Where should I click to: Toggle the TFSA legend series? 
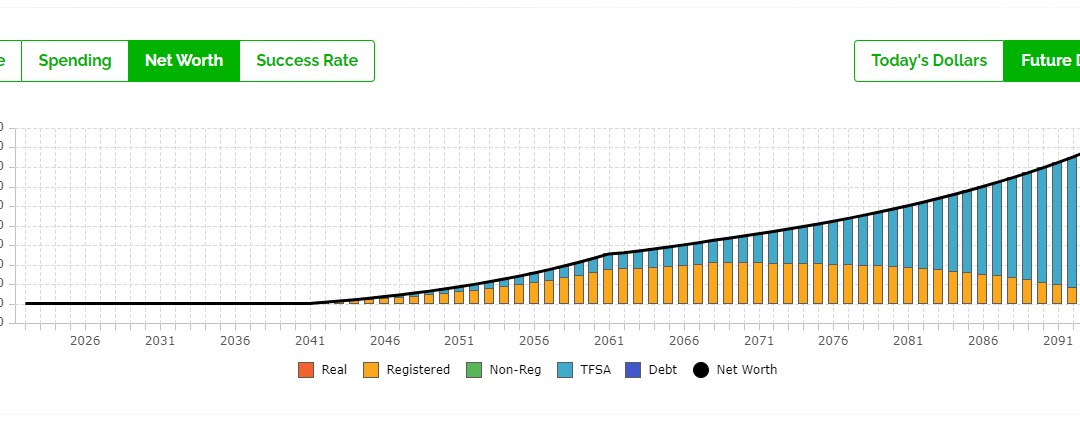click(583, 370)
